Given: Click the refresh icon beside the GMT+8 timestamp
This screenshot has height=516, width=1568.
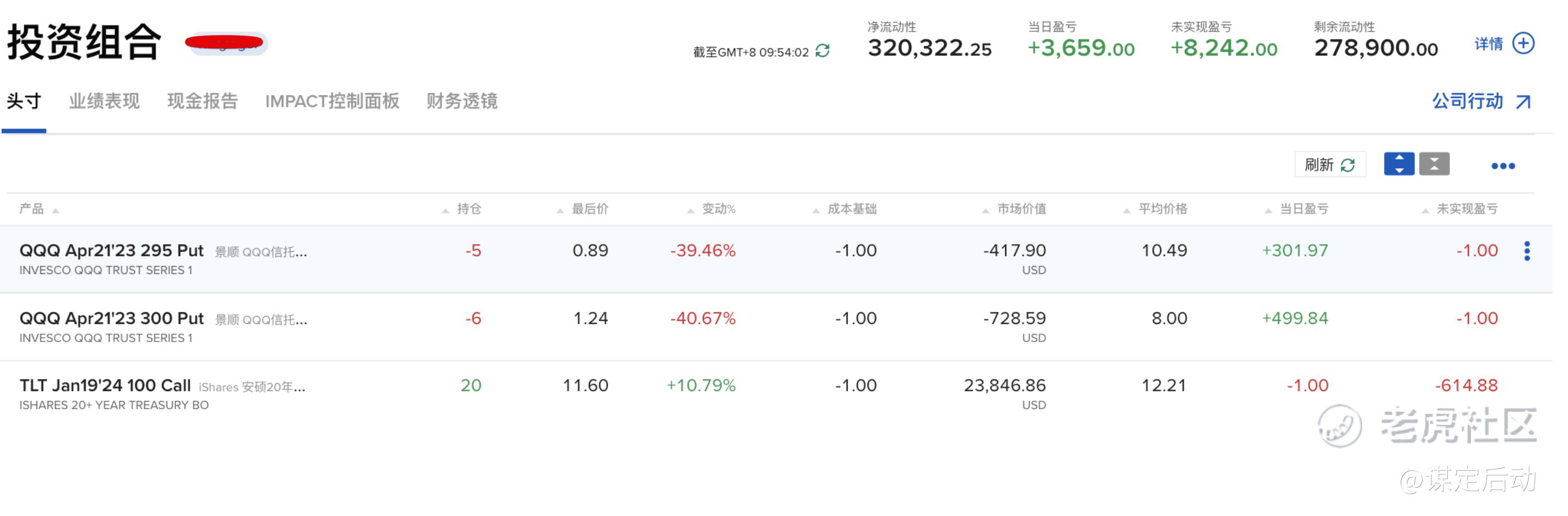Looking at the screenshot, I should pyautogui.click(x=822, y=51).
